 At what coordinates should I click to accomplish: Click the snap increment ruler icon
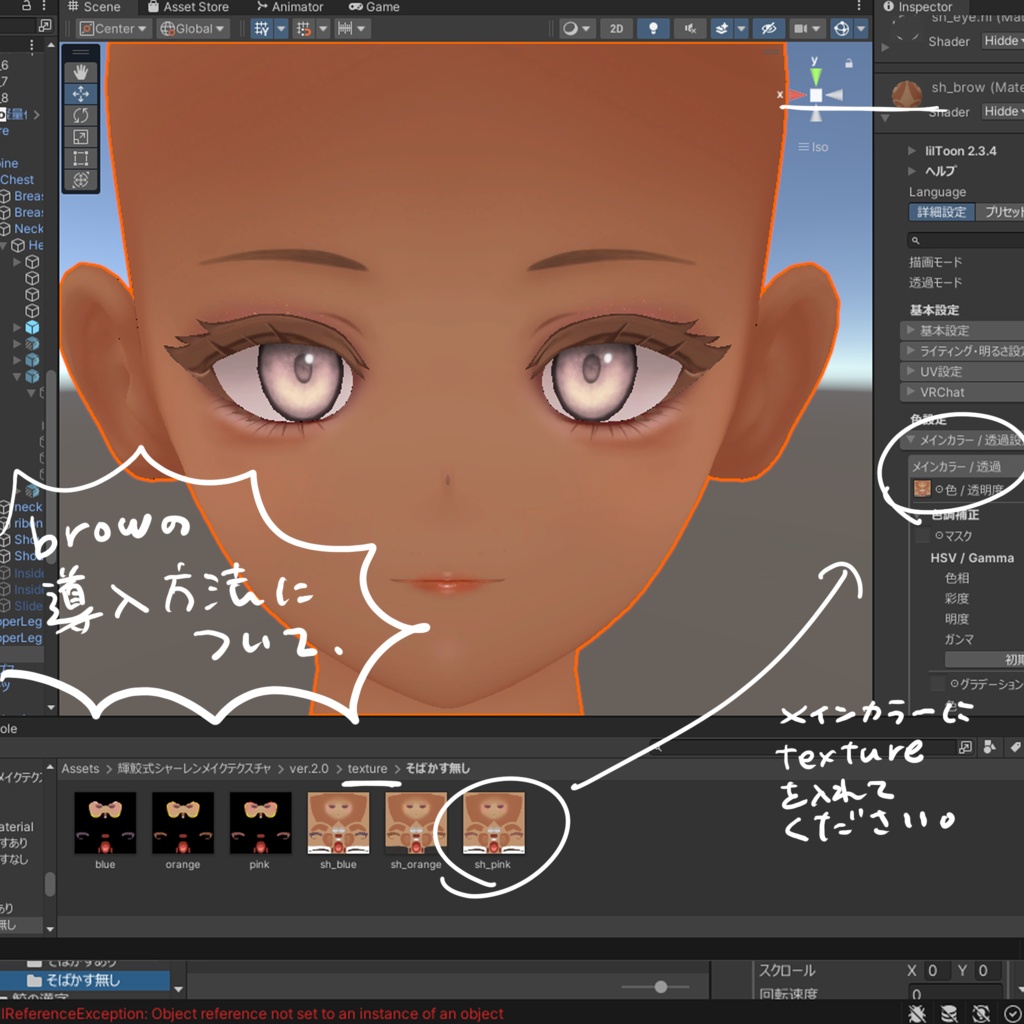[x=345, y=29]
